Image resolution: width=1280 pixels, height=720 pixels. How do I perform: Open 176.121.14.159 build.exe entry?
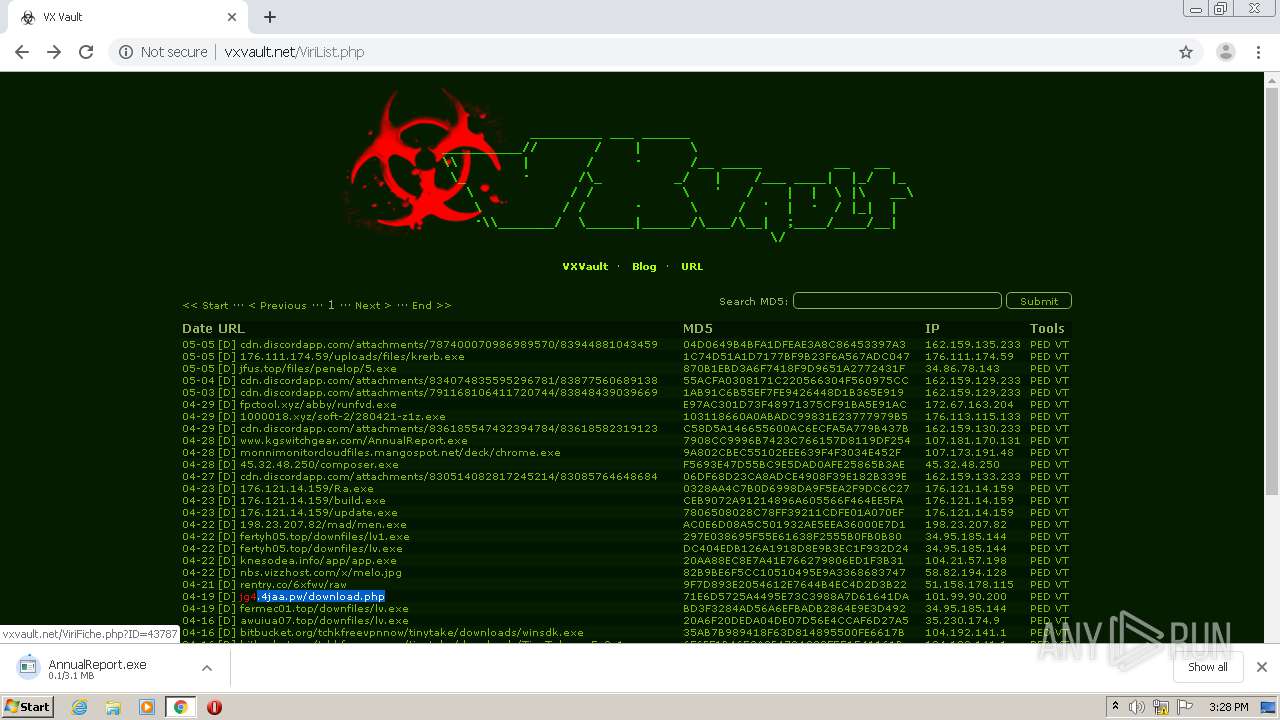point(313,501)
